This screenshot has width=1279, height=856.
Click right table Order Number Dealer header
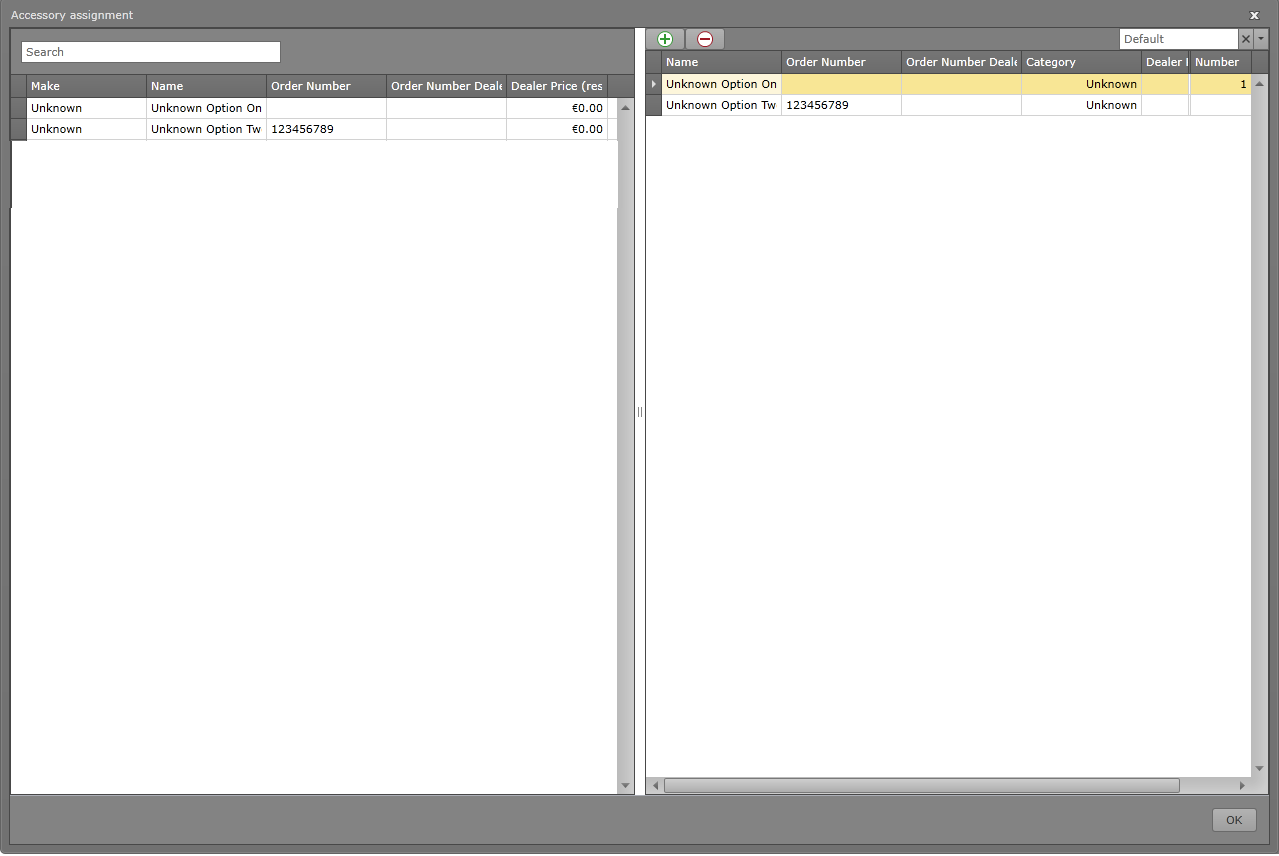[x=961, y=62]
